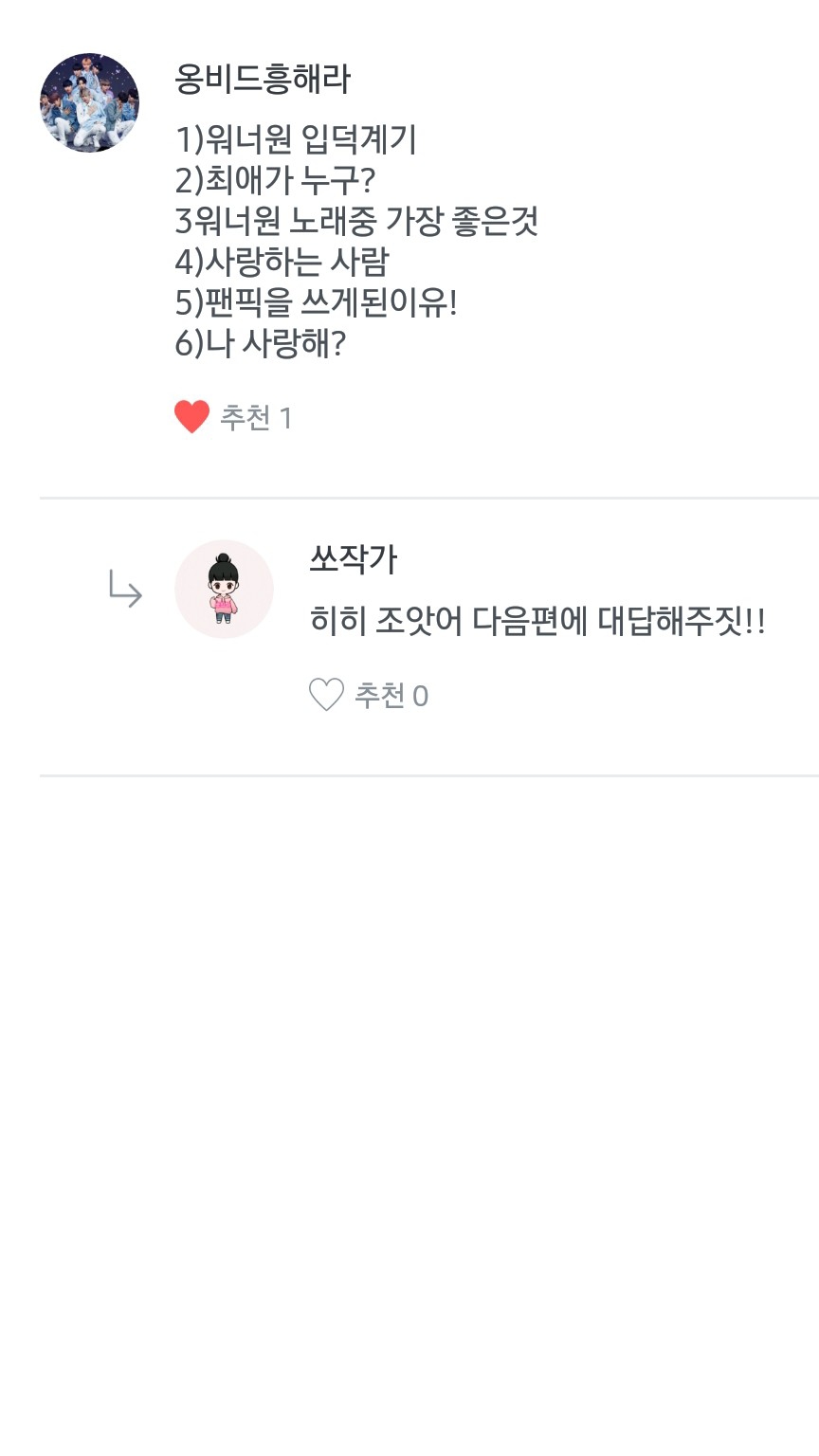Open 쏘작가's cartoon avatar
The height and width of the screenshot is (1456, 819).
click(x=224, y=589)
